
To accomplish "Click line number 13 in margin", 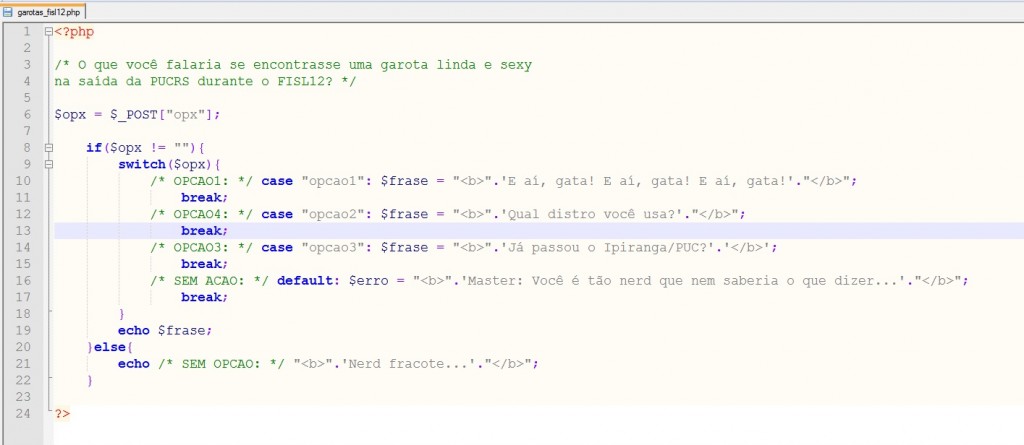I will pyautogui.click(x=23, y=231).
